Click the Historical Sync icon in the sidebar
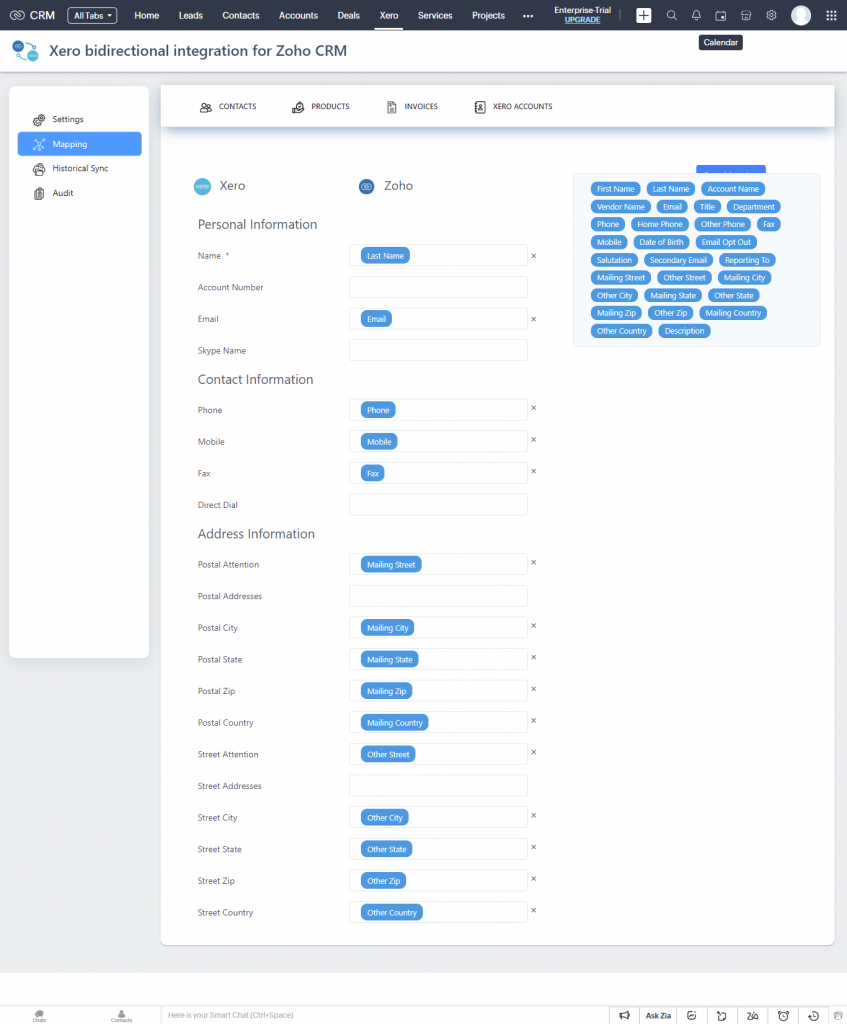This screenshot has height=1024, width=847. (x=39, y=169)
